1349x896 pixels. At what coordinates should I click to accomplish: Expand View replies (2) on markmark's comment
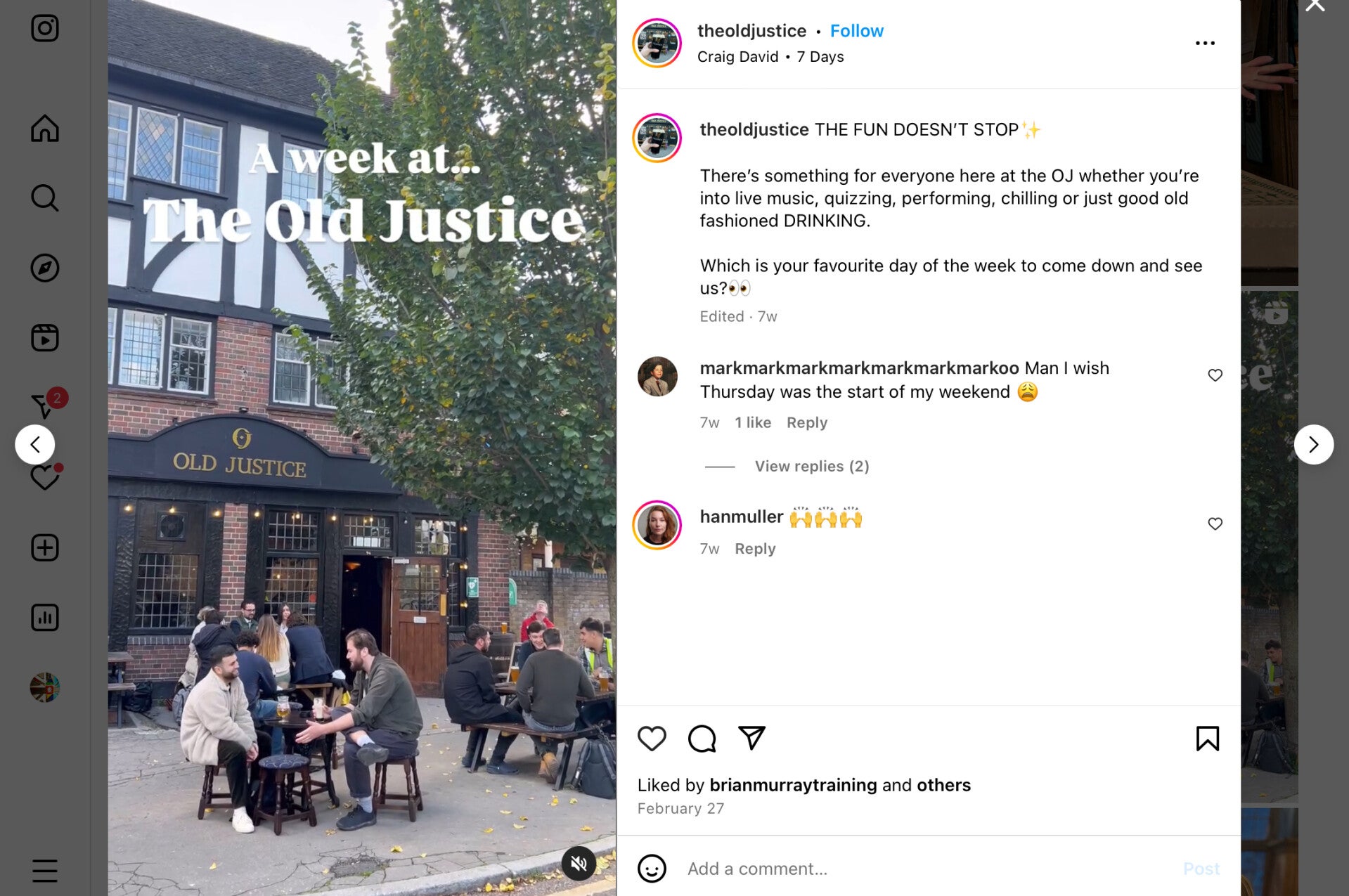[812, 466]
